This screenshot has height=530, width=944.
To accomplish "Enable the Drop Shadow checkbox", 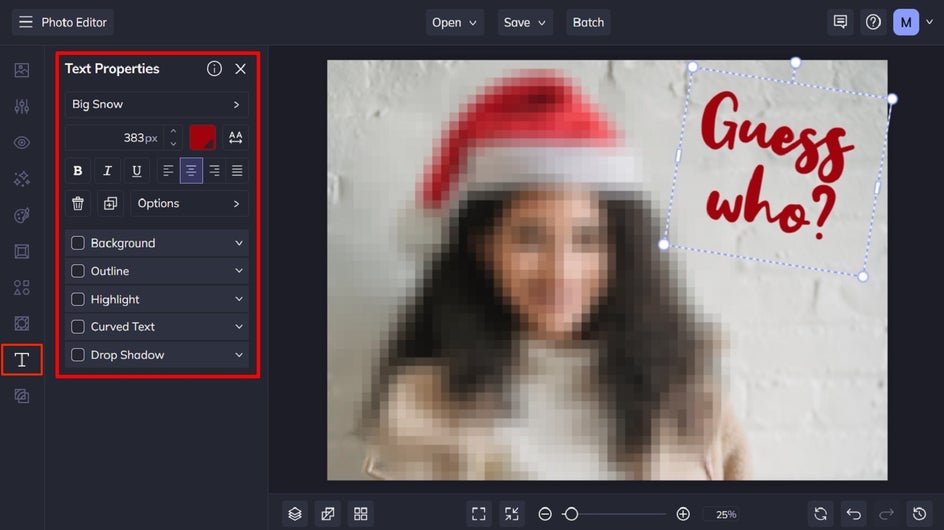I will [78, 355].
